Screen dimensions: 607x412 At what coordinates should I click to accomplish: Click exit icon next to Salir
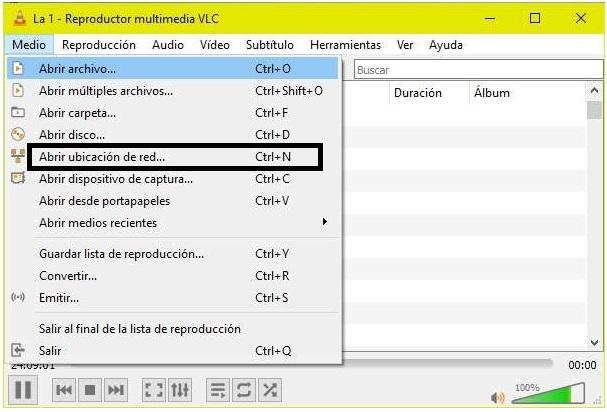pos(18,350)
